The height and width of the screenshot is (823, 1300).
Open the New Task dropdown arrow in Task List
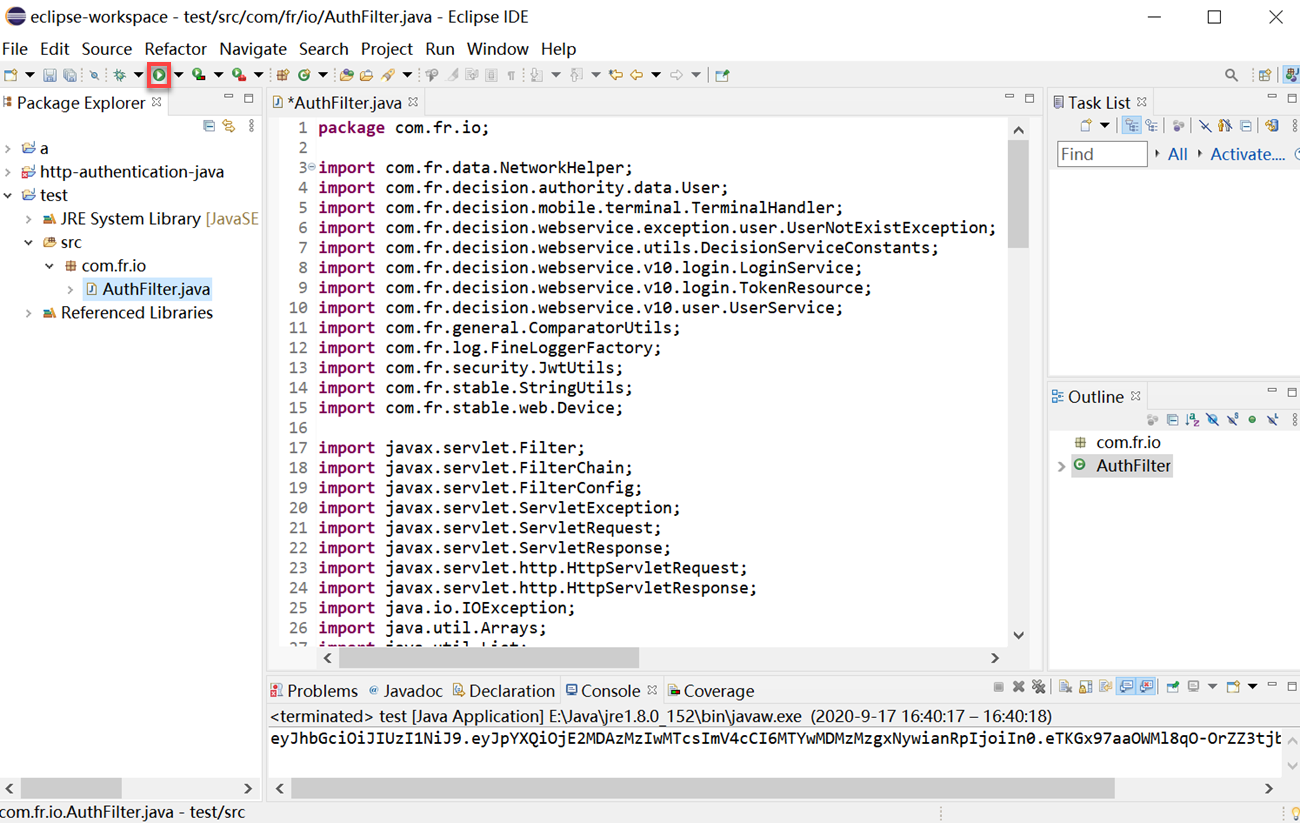pyautogui.click(x=1105, y=126)
